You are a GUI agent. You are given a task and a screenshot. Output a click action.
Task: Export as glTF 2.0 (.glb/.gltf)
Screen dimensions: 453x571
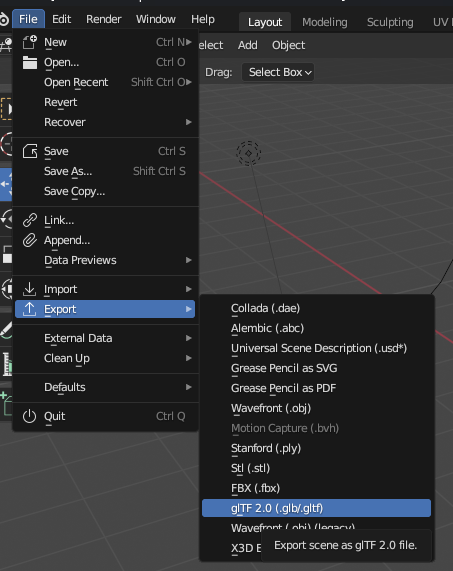pos(316,508)
